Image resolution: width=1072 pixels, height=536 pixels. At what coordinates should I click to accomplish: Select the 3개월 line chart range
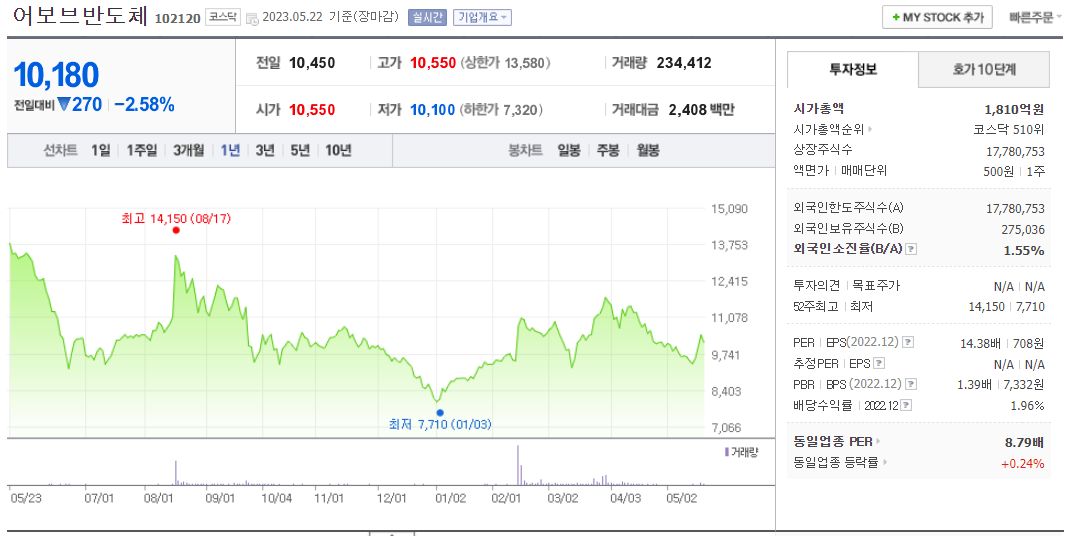(188, 150)
